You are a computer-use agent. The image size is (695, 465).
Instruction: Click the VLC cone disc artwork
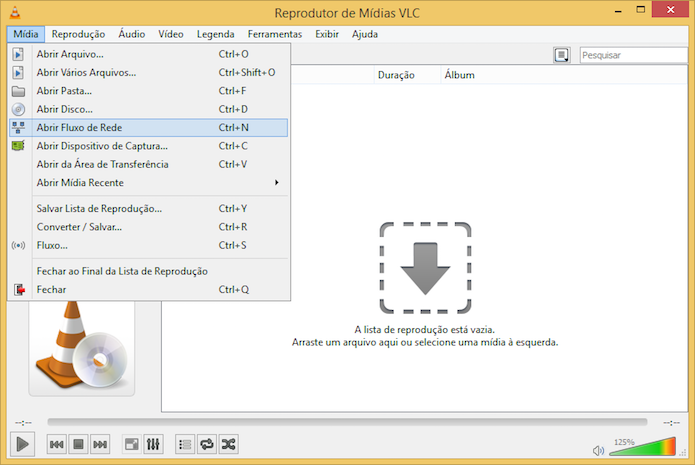coord(82,348)
